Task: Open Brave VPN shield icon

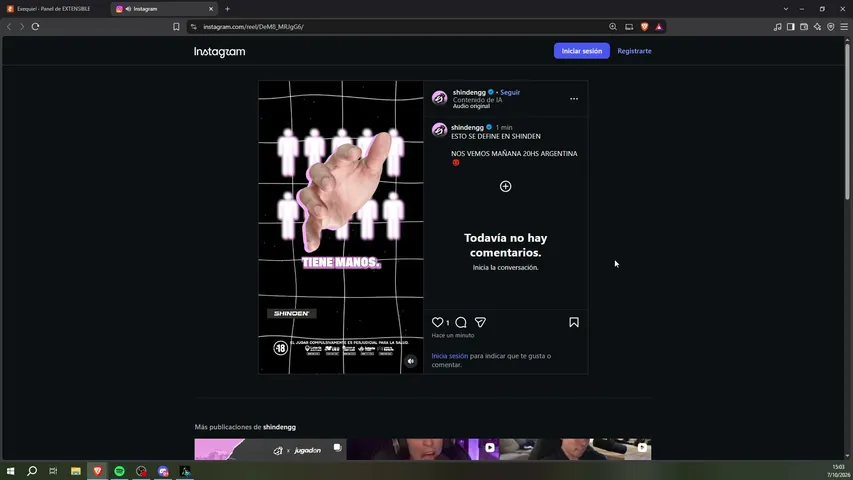Action: [x=831, y=26]
